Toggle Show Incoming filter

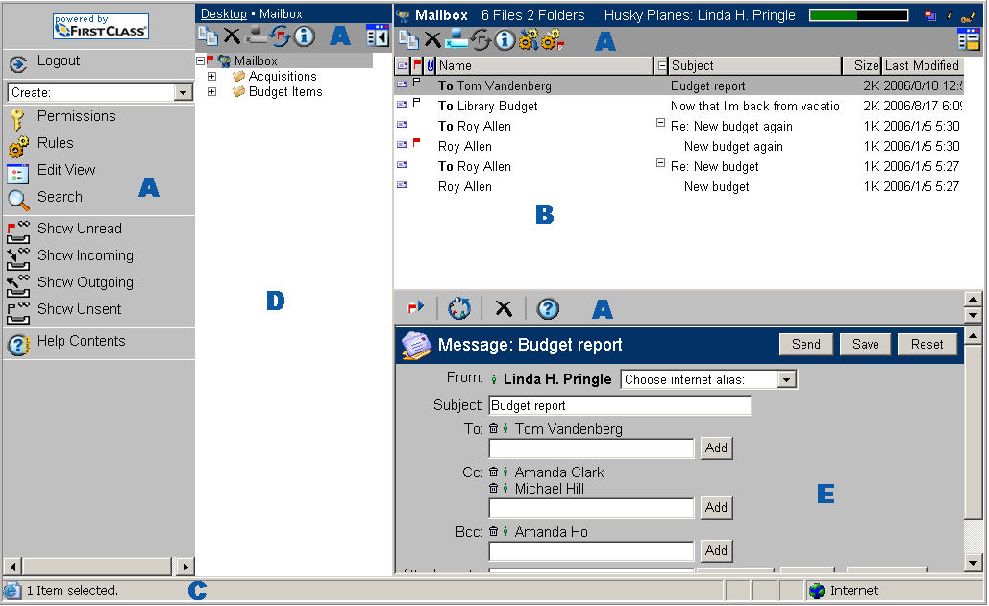pyautogui.click(x=18, y=258)
